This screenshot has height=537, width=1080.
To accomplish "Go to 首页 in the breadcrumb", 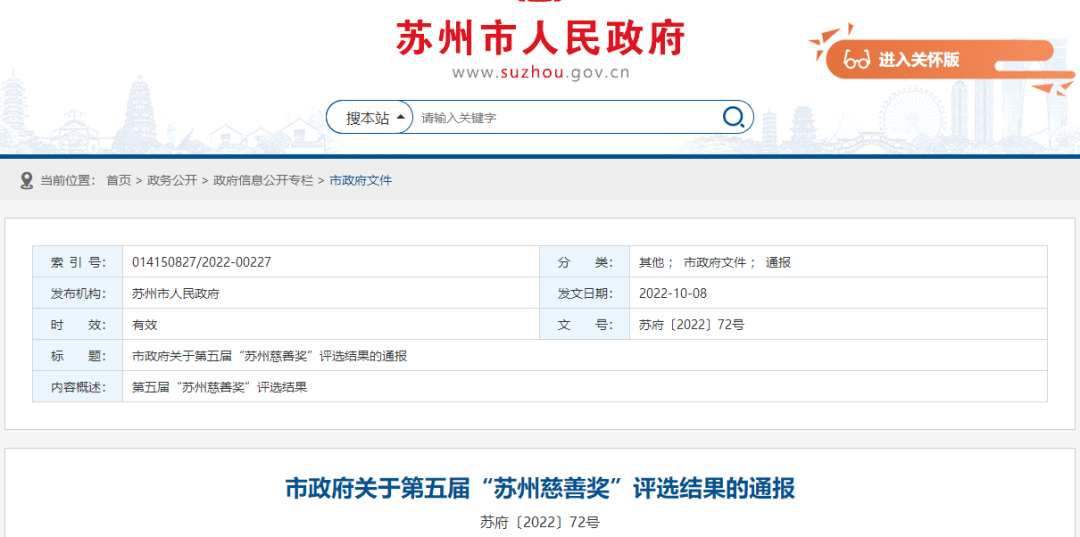I will pos(118,180).
